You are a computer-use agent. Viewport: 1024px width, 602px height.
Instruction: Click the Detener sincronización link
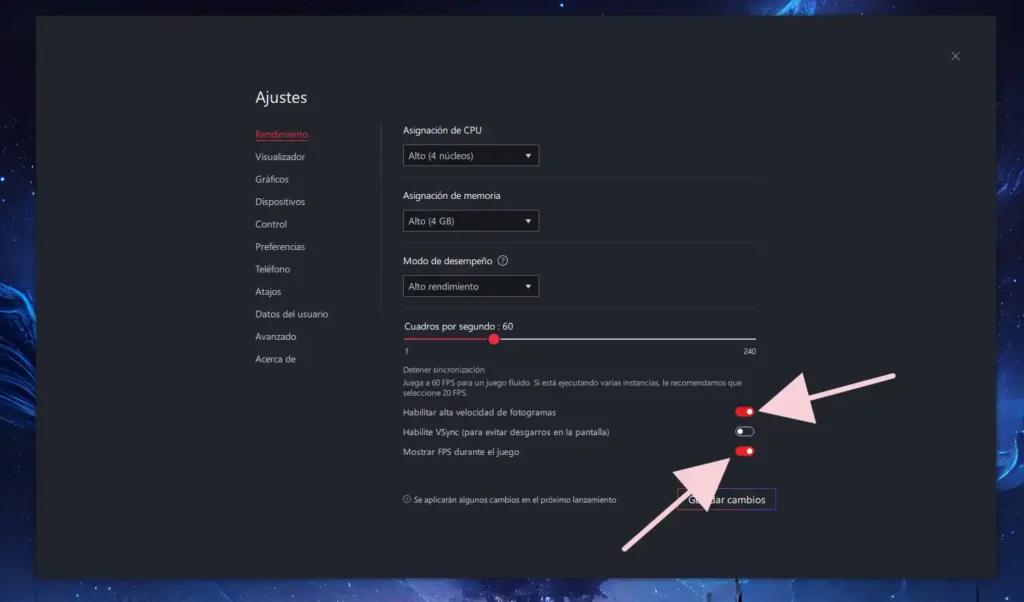click(x=437, y=370)
